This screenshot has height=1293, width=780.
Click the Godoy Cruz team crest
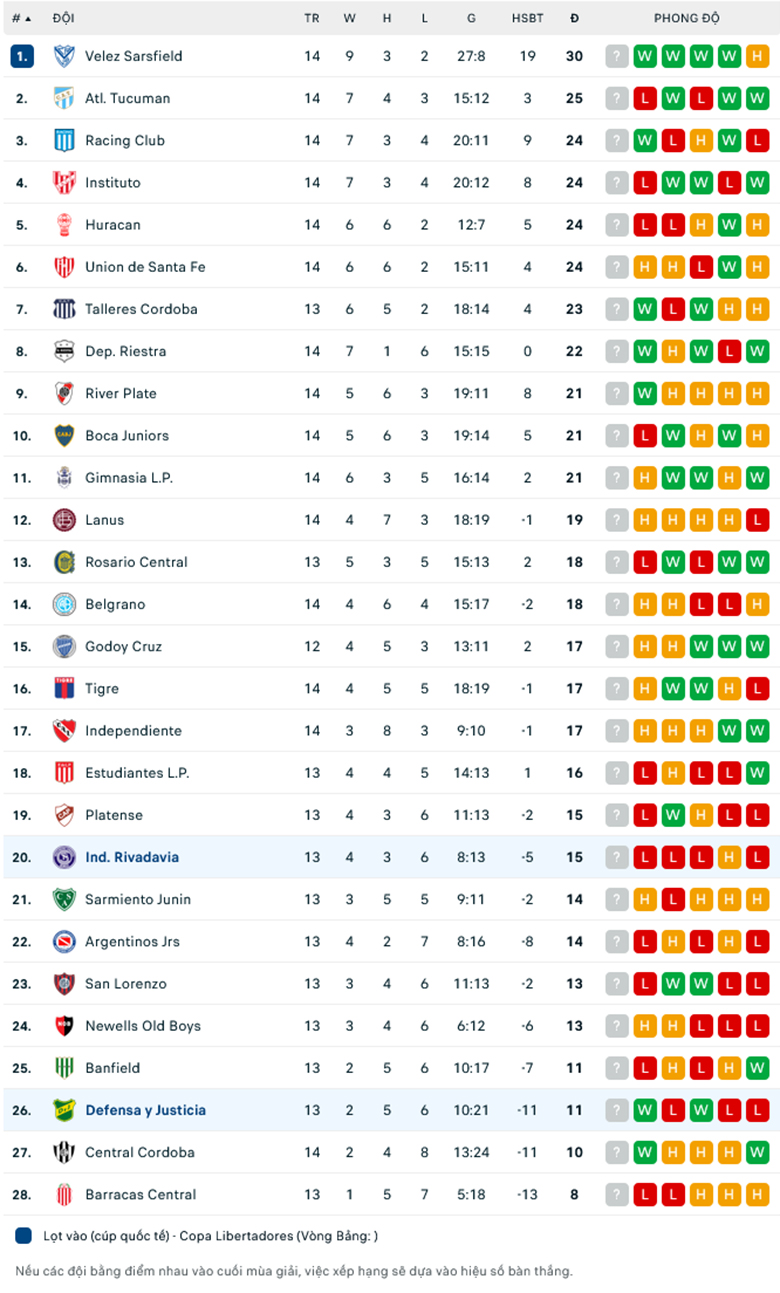[x=64, y=646]
